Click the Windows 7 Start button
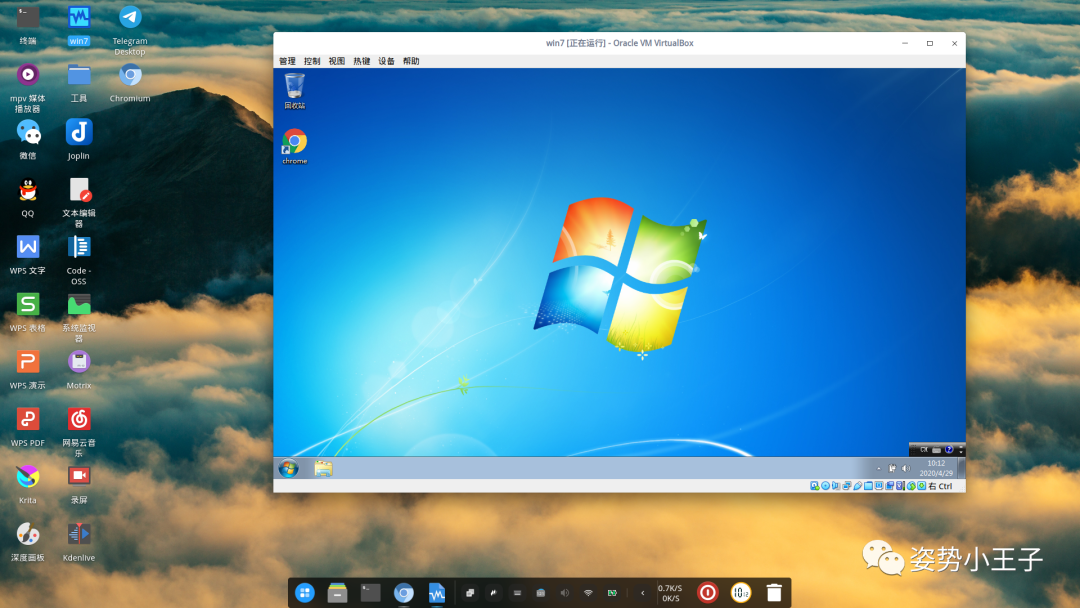The image size is (1080, 608). point(289,468)
